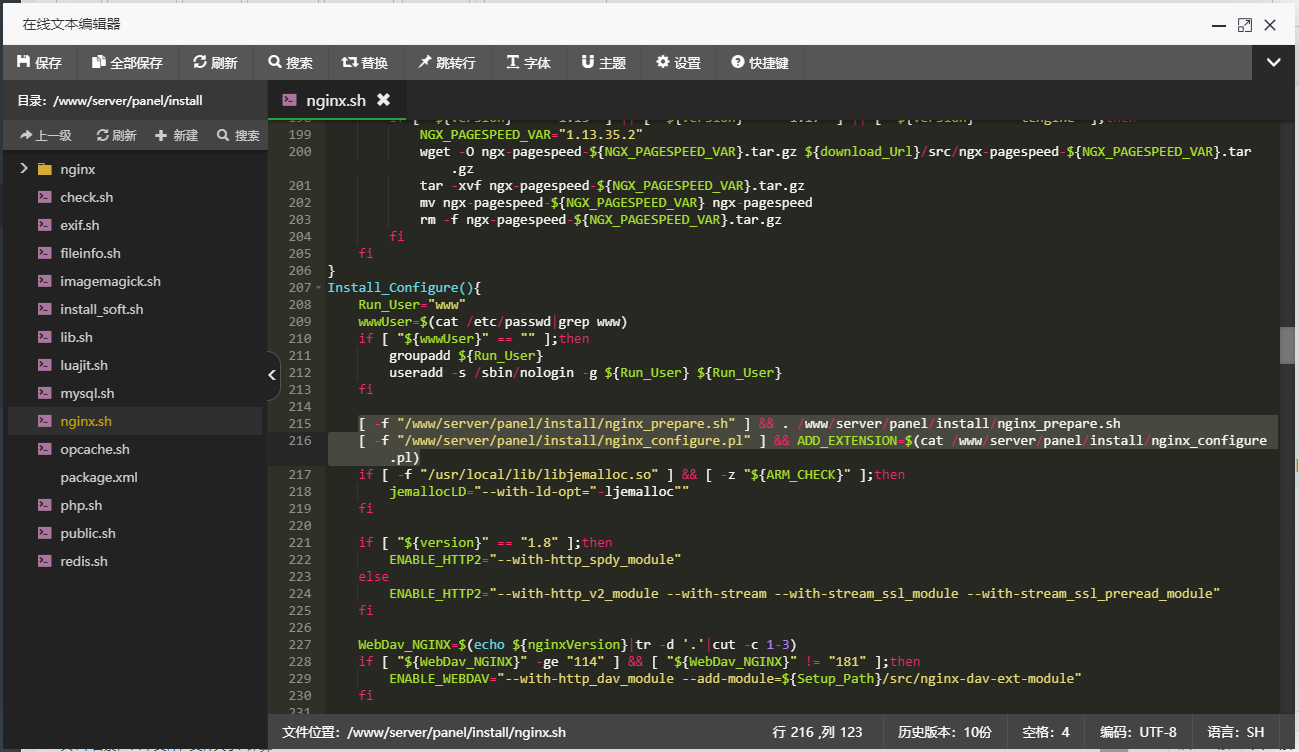Image resolution: width=1299 pixels, height=752 pixels.
Task: Change indentation via 空格: 4
Action: pyautogui.click(x=1045, y=732)
